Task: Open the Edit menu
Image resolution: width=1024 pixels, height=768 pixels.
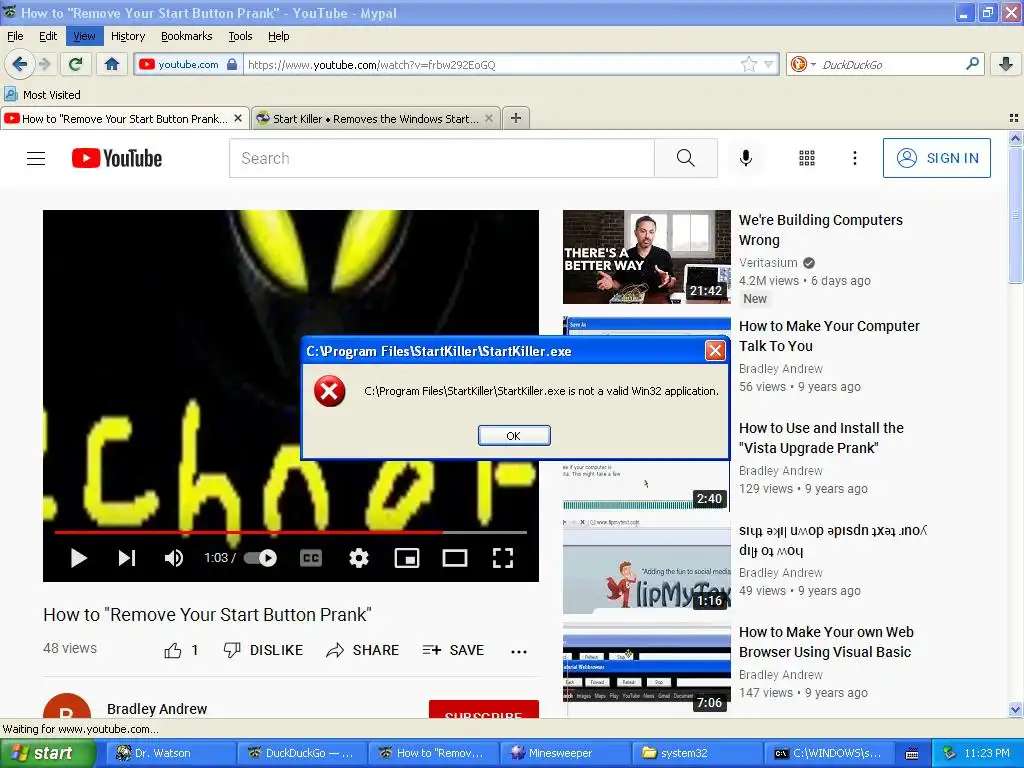Action: (48, 36)
